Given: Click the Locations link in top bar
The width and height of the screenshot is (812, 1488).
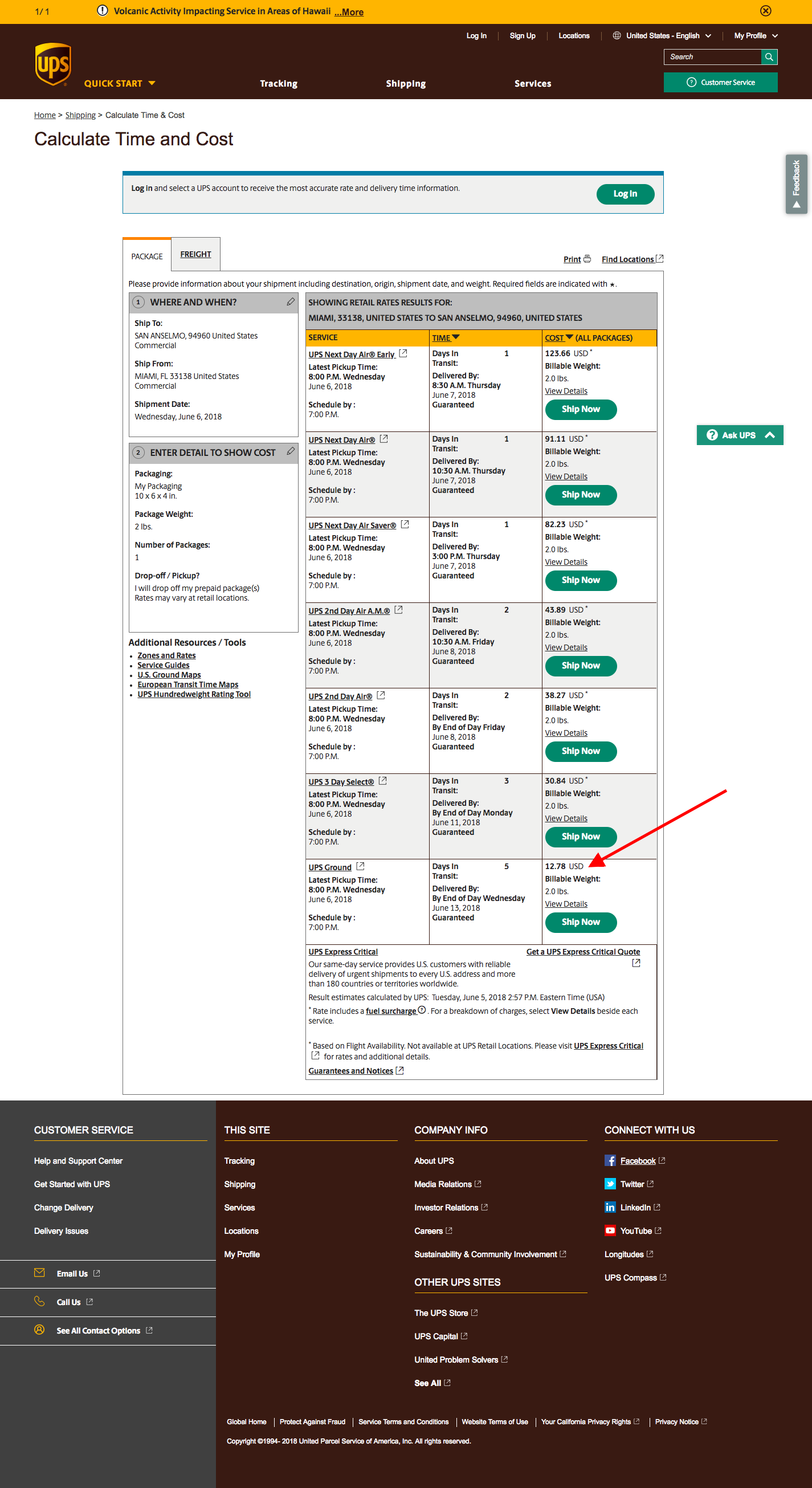Looking at the screenshot, I should [573, 36].
